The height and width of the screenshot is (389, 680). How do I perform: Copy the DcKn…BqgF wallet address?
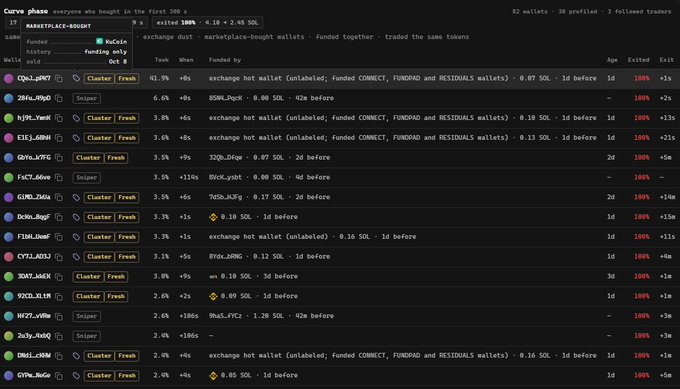click(x=59, y=217)
